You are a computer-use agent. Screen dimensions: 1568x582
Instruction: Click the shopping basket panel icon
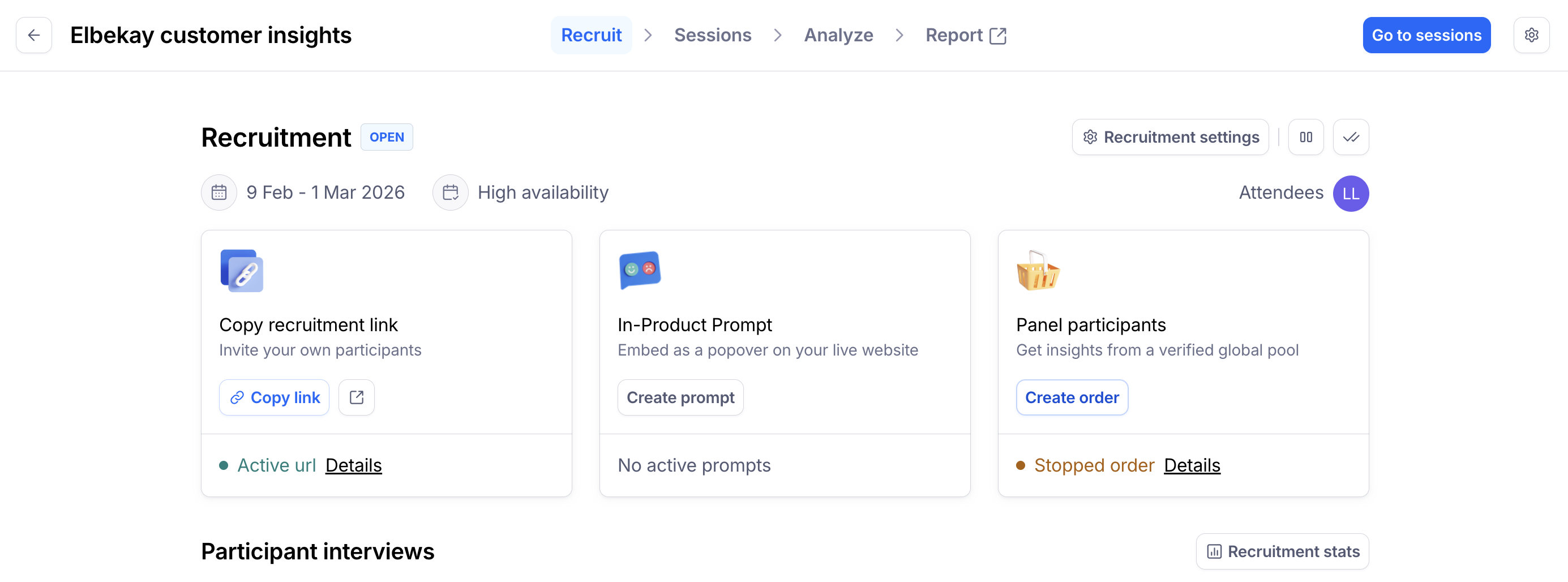pos(1038,271)
